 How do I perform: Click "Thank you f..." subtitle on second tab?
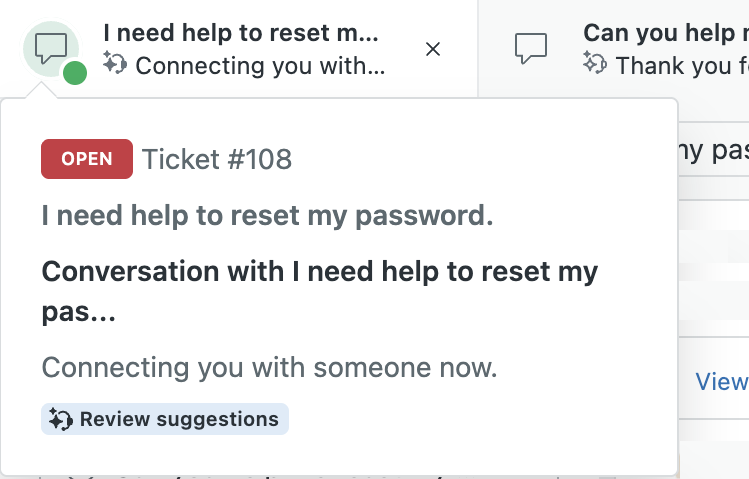click(x=682, y=66)
